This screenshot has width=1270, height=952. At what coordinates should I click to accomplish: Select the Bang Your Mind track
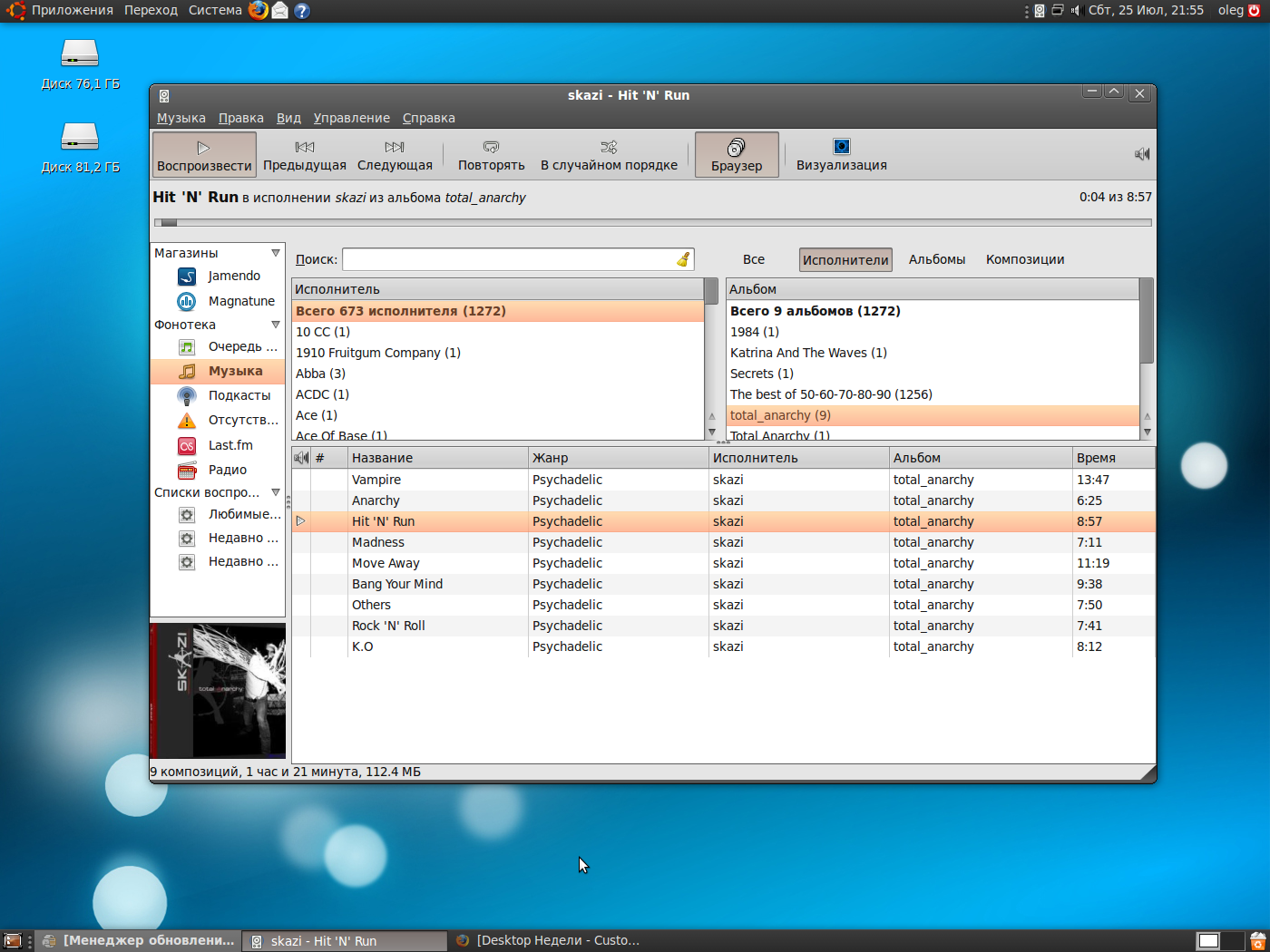click(x=723, y=584)
